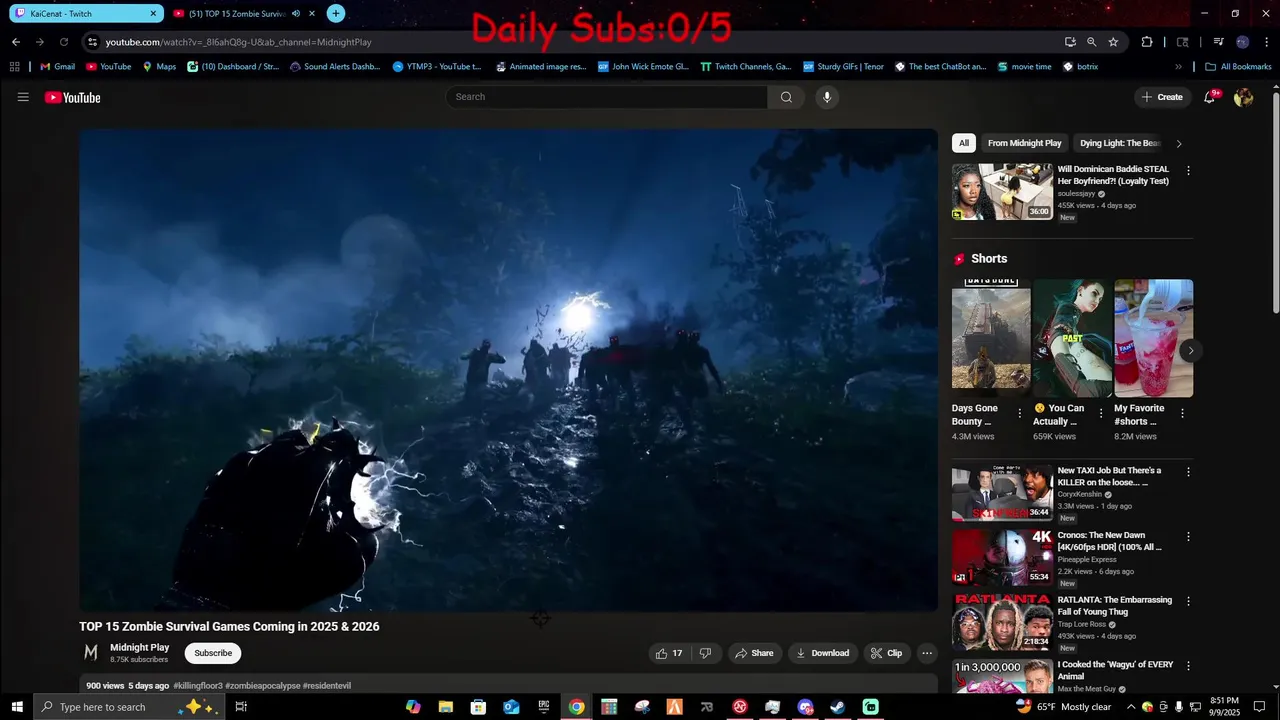Open the Gmail bookmark

pyautogui.click(x=57, y=67)
